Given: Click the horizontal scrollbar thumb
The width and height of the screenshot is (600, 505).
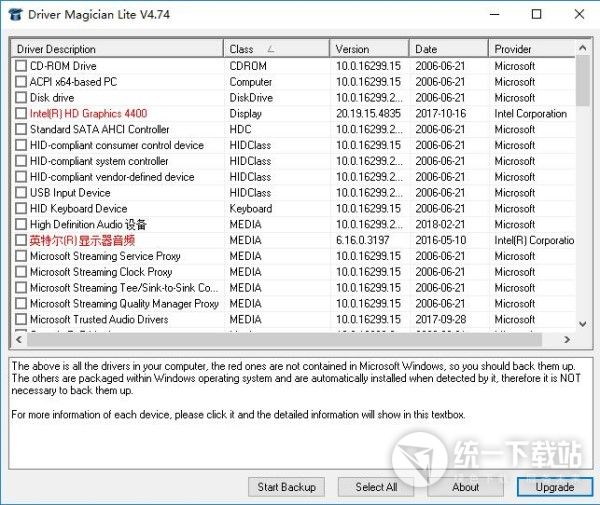Looking at the screenshot, I should pyautogui.click(x=284, y=339).
